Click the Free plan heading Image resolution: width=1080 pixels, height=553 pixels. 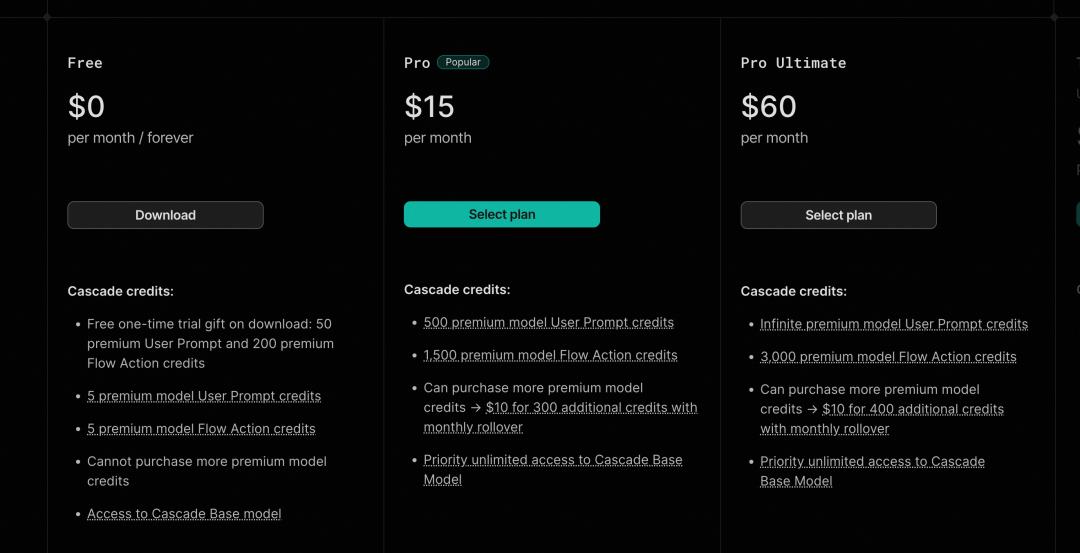[x=85, y=63]
